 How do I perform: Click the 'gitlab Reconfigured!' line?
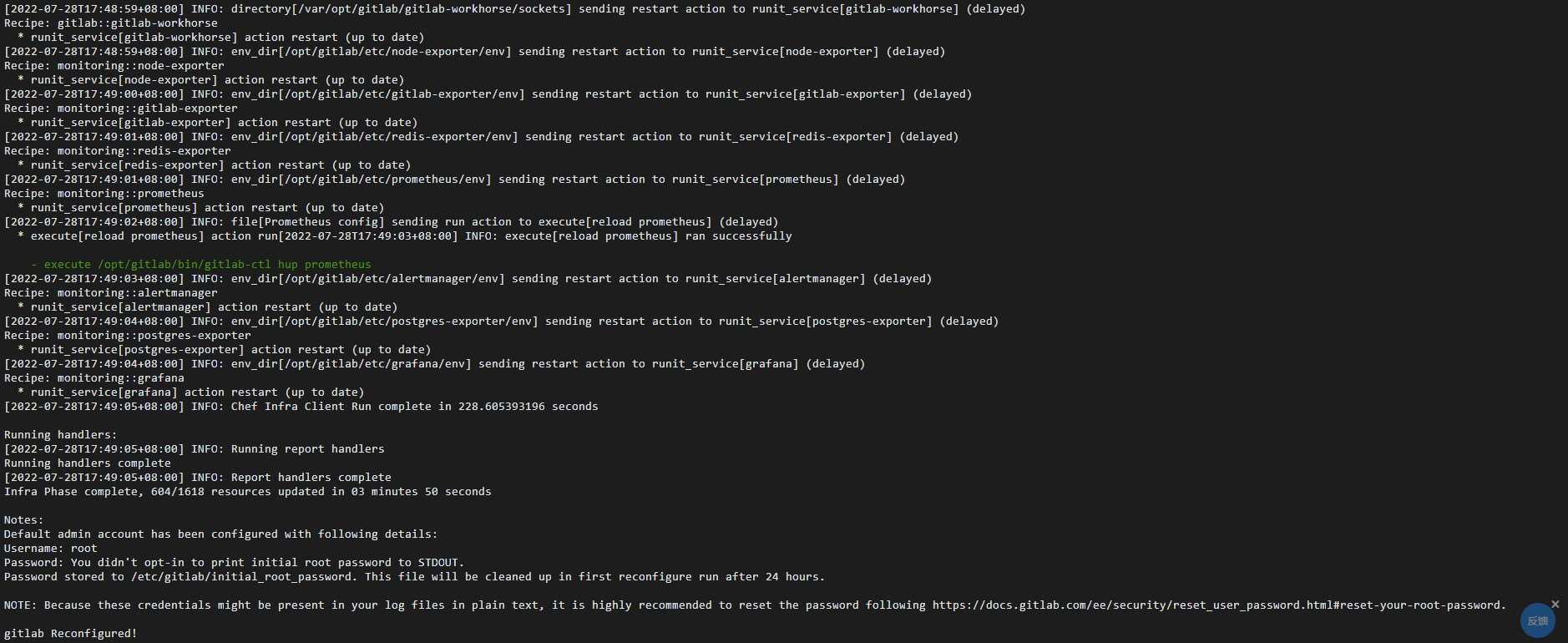(x=71, y=634)
